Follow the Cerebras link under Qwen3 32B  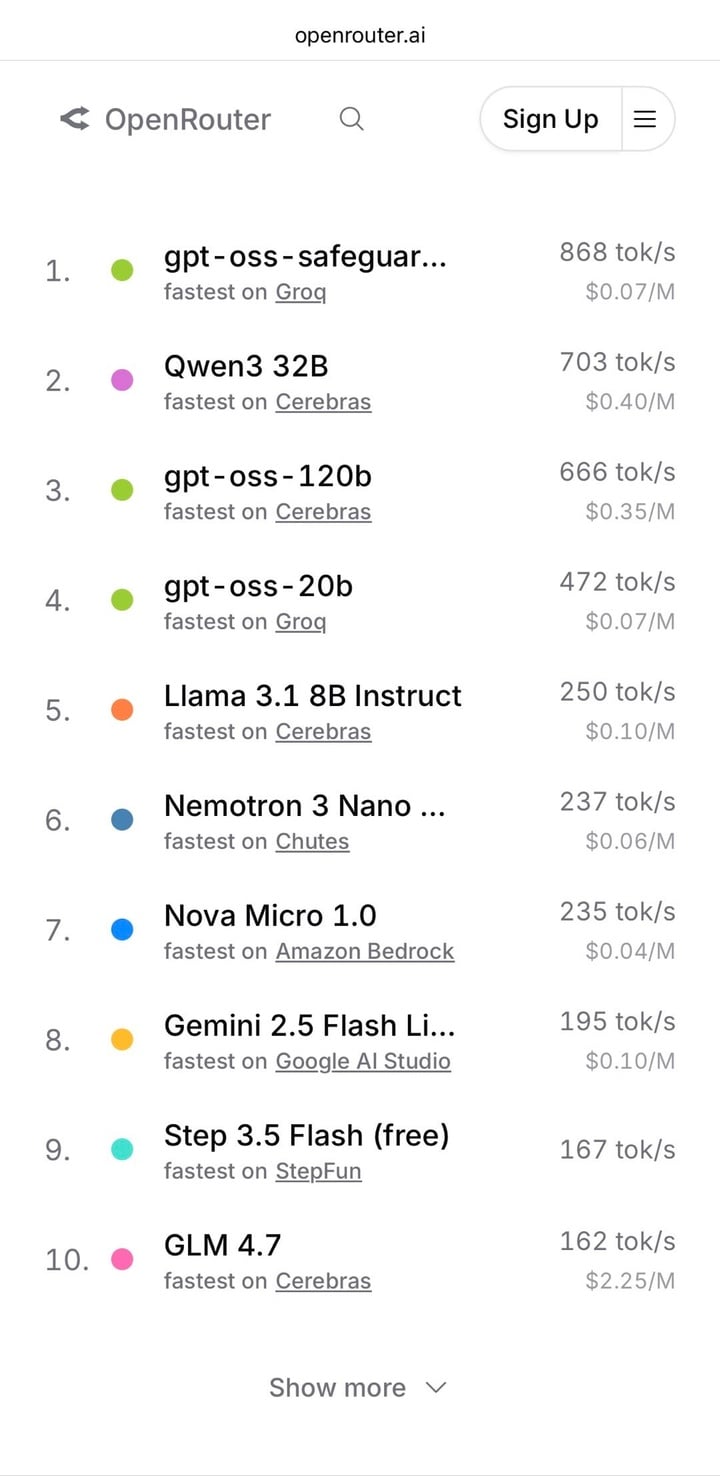point(323,402)
